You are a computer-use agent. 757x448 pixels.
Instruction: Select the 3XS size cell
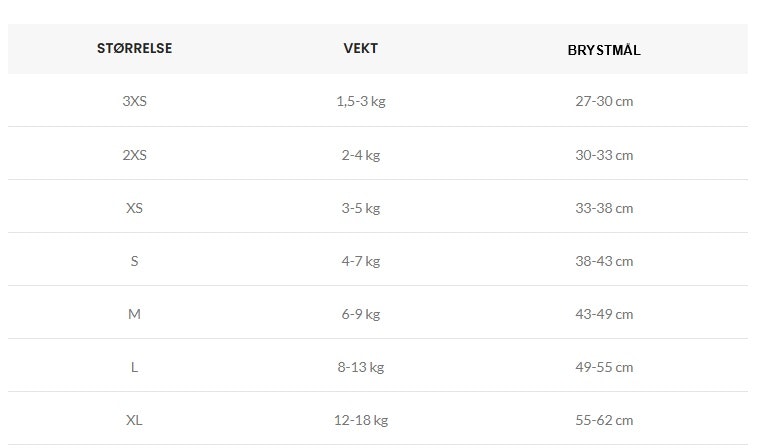(134, 101)
